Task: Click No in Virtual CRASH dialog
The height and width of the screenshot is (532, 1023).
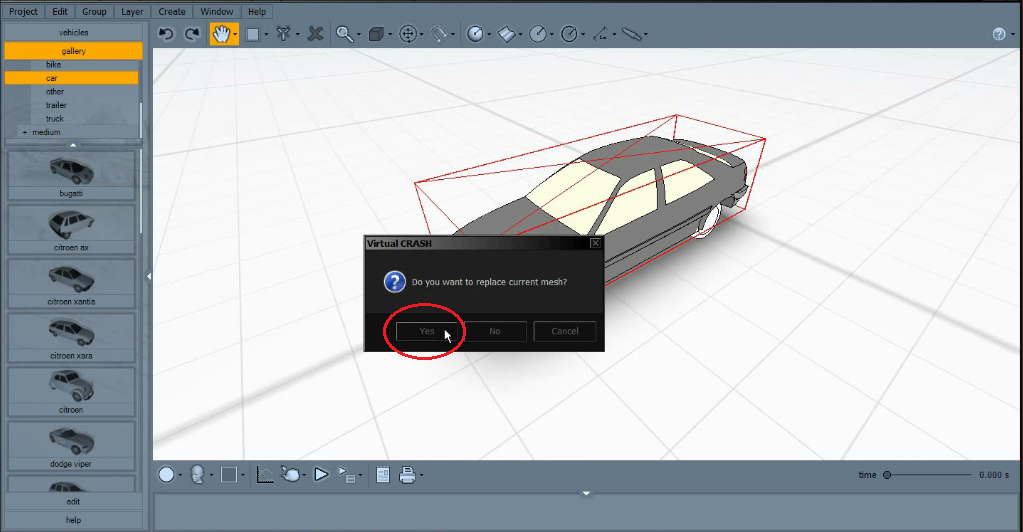Action: 495,331
